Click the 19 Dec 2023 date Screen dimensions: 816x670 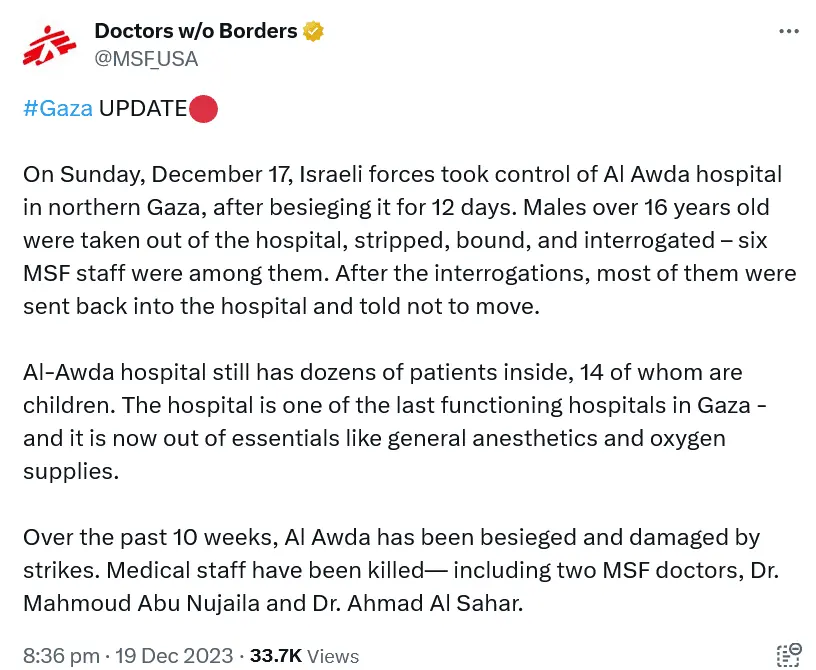174,655
